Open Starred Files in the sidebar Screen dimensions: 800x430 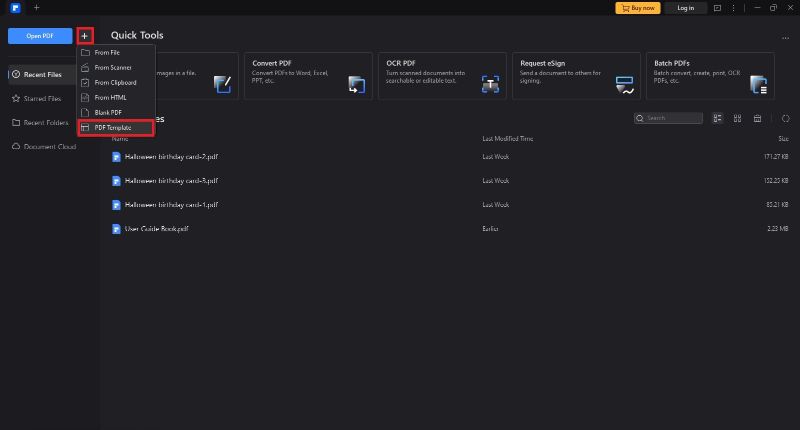[x=42, y=99]
